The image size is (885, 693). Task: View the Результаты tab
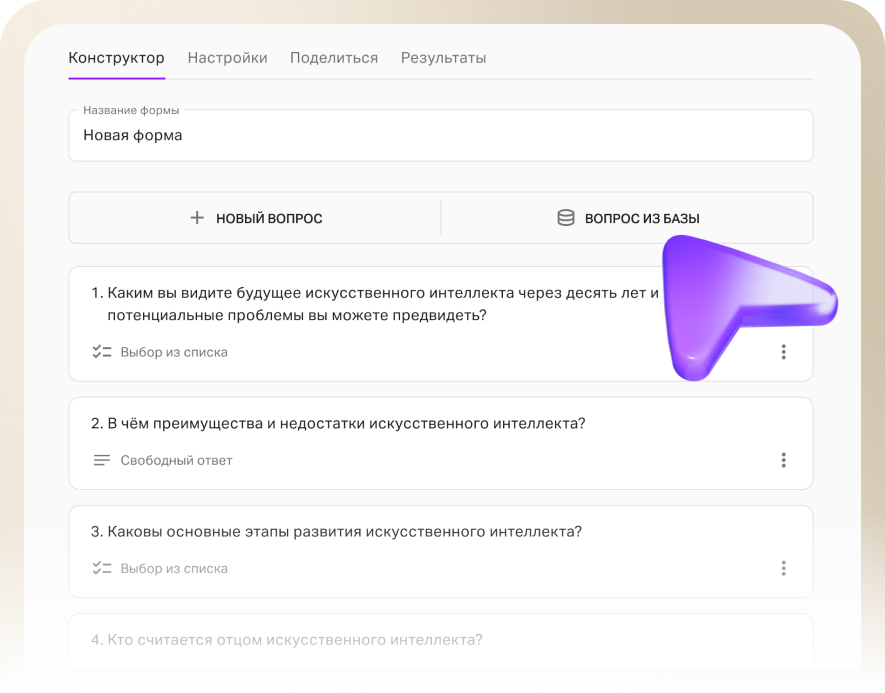pyautogui.click(x=443, y=58)
